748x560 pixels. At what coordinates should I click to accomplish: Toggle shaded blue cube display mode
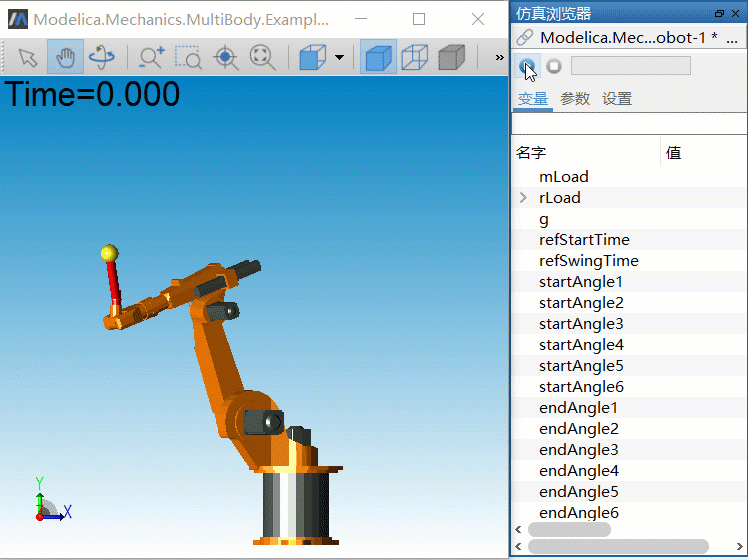pos(377,58)
